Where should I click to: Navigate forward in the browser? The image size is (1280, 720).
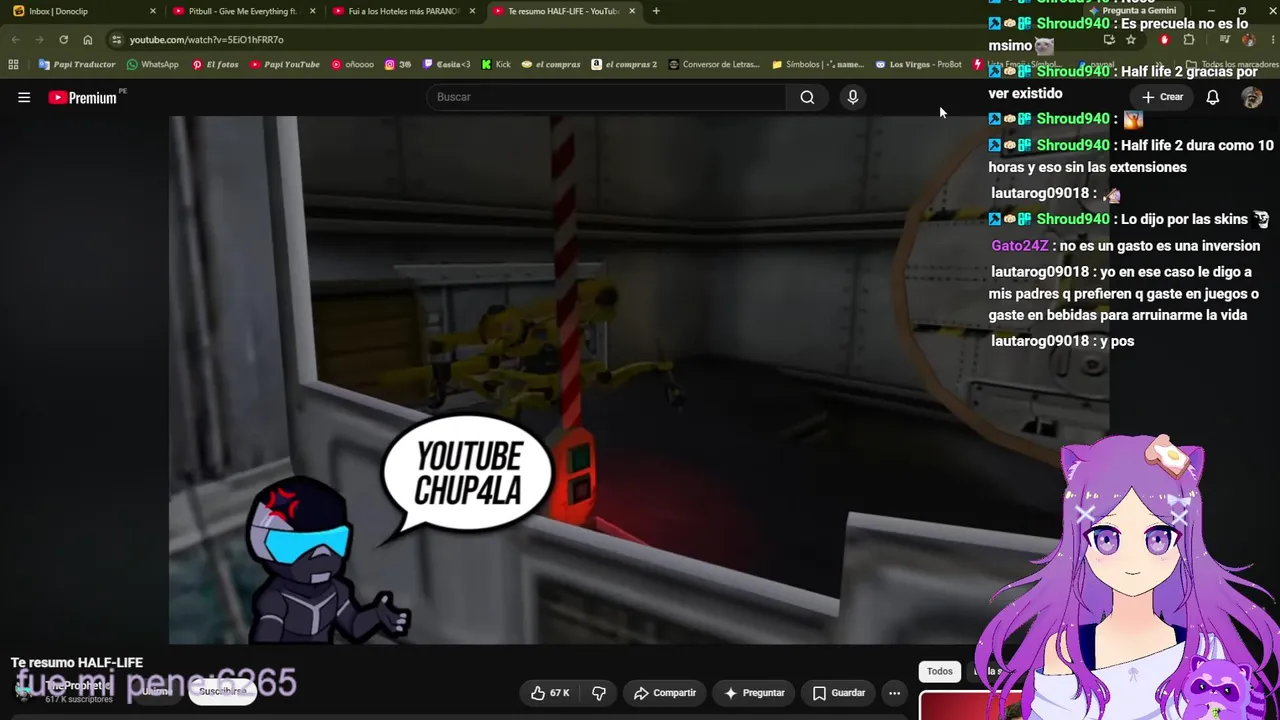[39, 40]
